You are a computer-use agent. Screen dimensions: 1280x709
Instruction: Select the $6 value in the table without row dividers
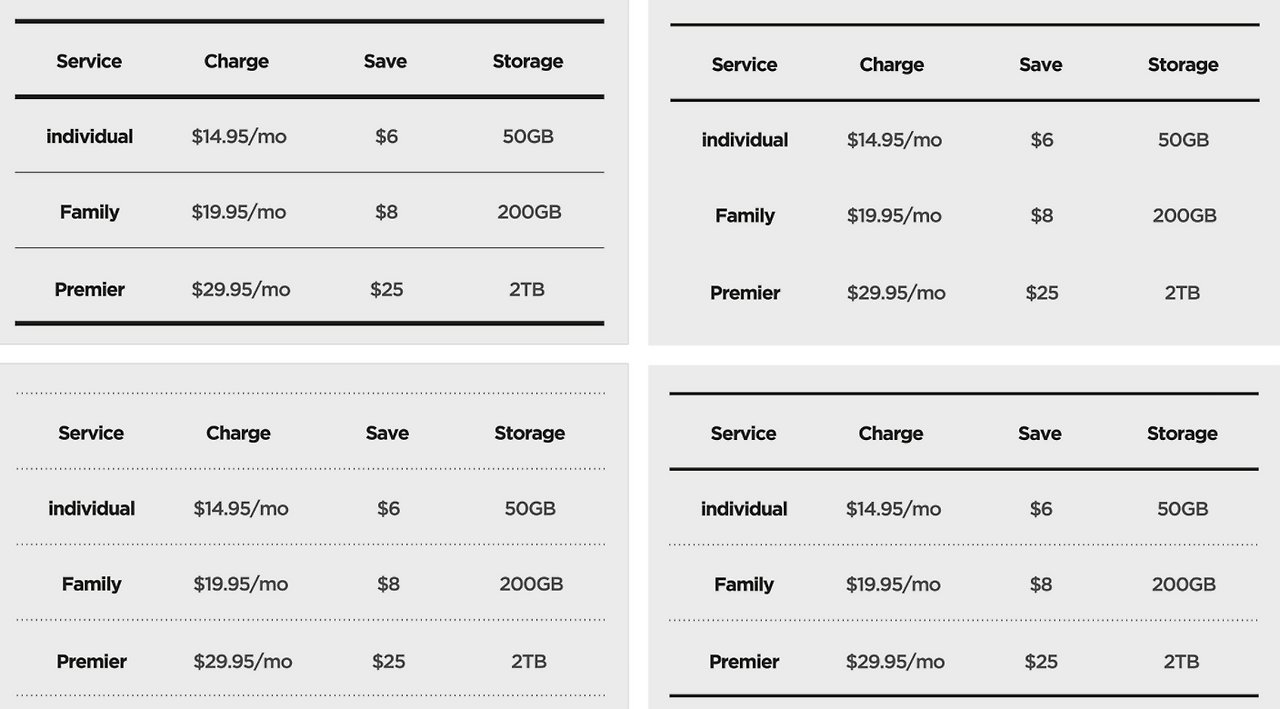(1042, 139)
